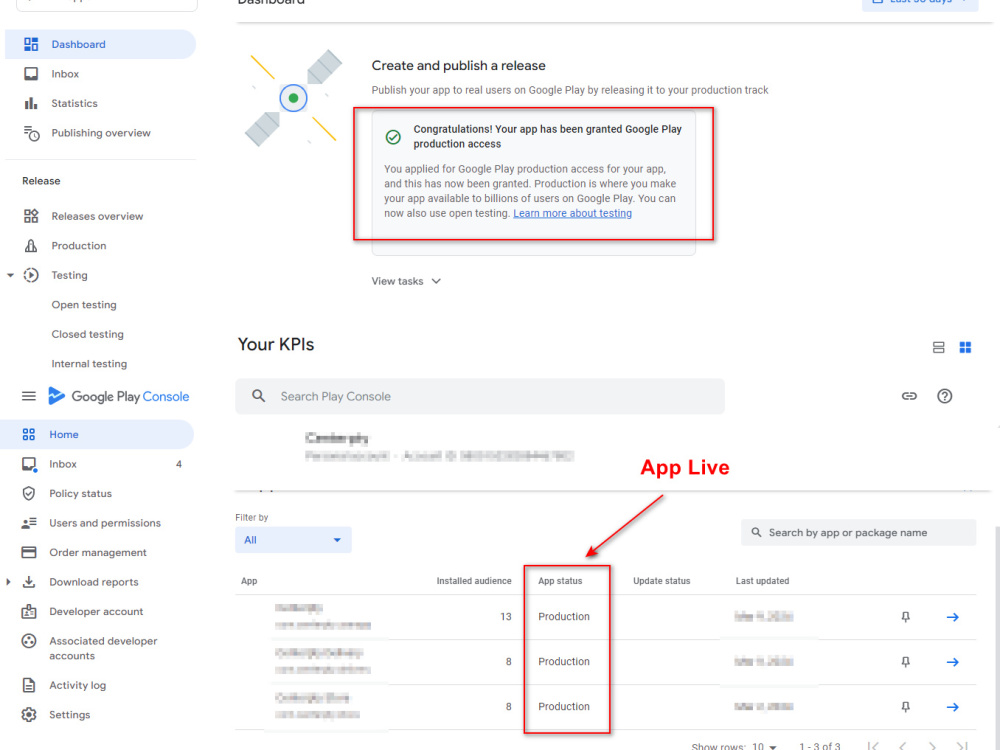1000x750 pixels.
Task: Open Statistics page
Action: click(x=75, y=103)
